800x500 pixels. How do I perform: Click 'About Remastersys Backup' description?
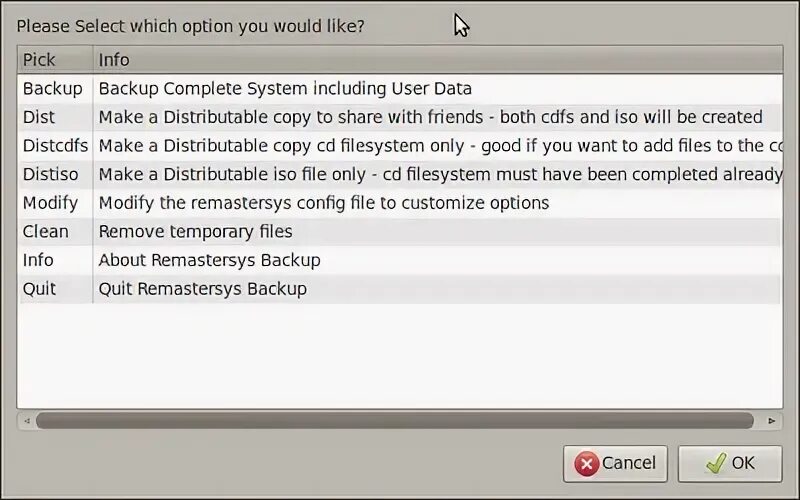point(209,260)
